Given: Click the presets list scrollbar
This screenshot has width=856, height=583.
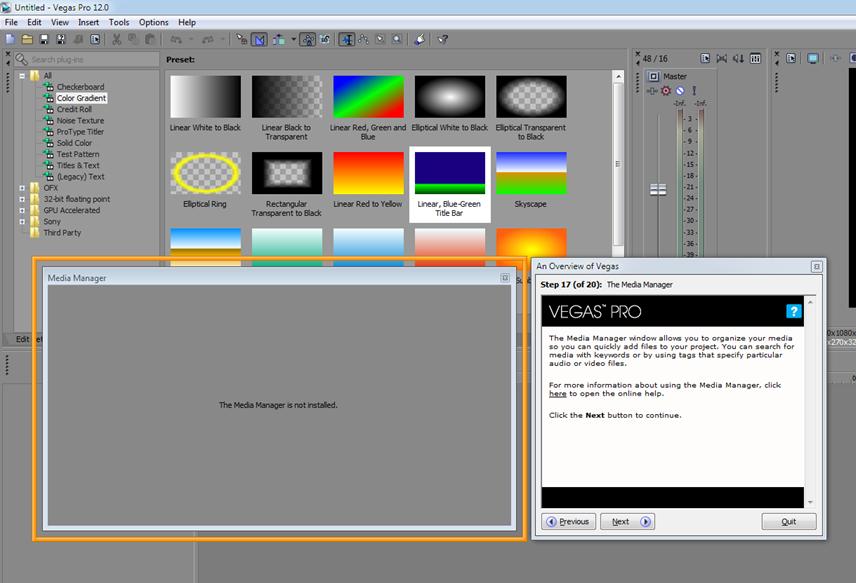Looking at the screenshot, I should point(618,163).
